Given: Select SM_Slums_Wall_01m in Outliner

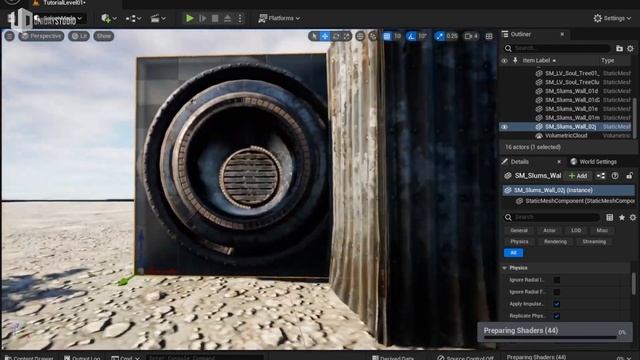Looking at the screenshot, I should (x=572, y=118).
